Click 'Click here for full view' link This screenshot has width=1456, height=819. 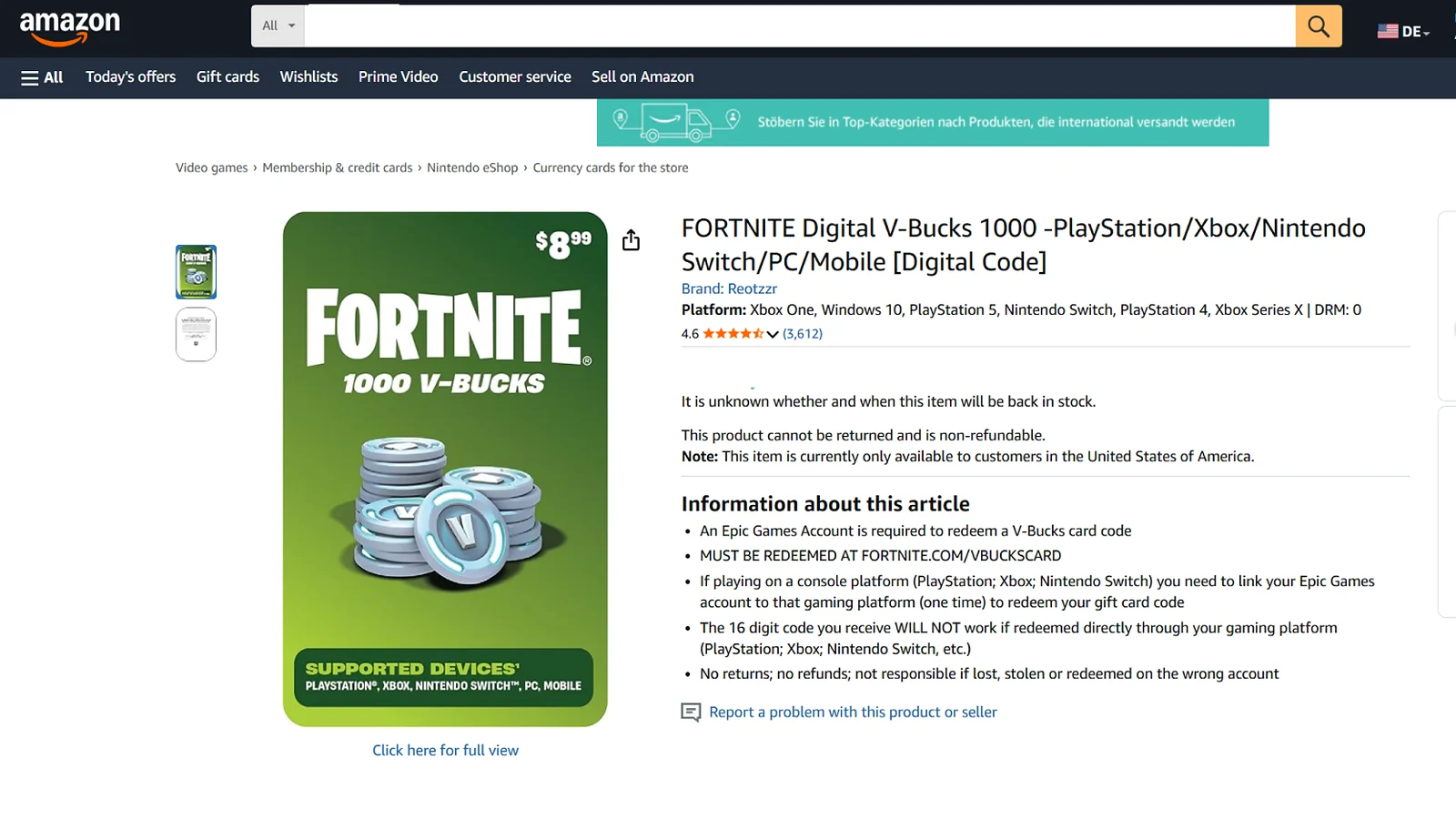pyautogui.click(x=445, y=750)
